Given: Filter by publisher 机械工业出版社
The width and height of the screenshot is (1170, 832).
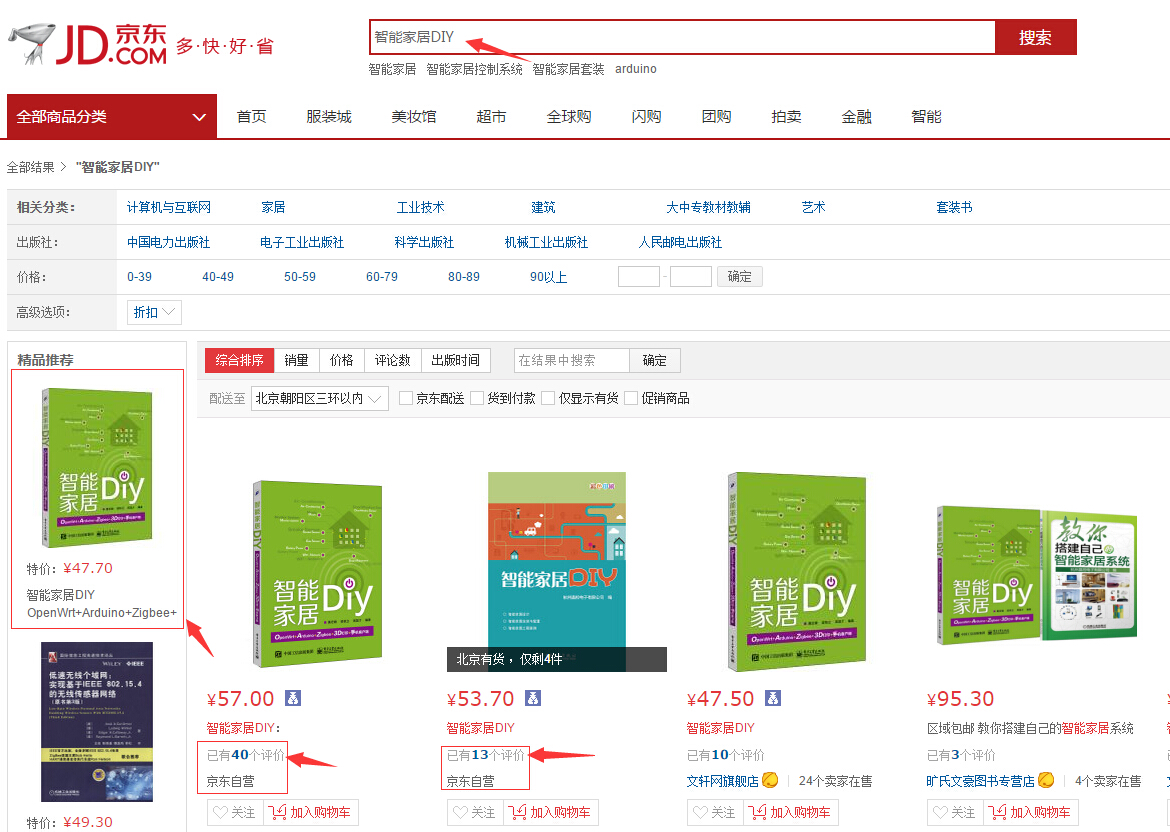Looking at the screenshot, I should 546,243.
